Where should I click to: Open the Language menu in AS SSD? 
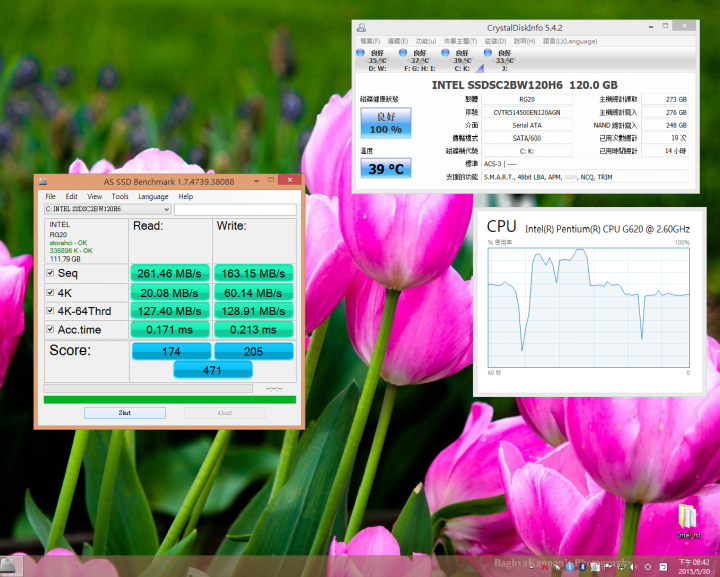coord(153,196)
